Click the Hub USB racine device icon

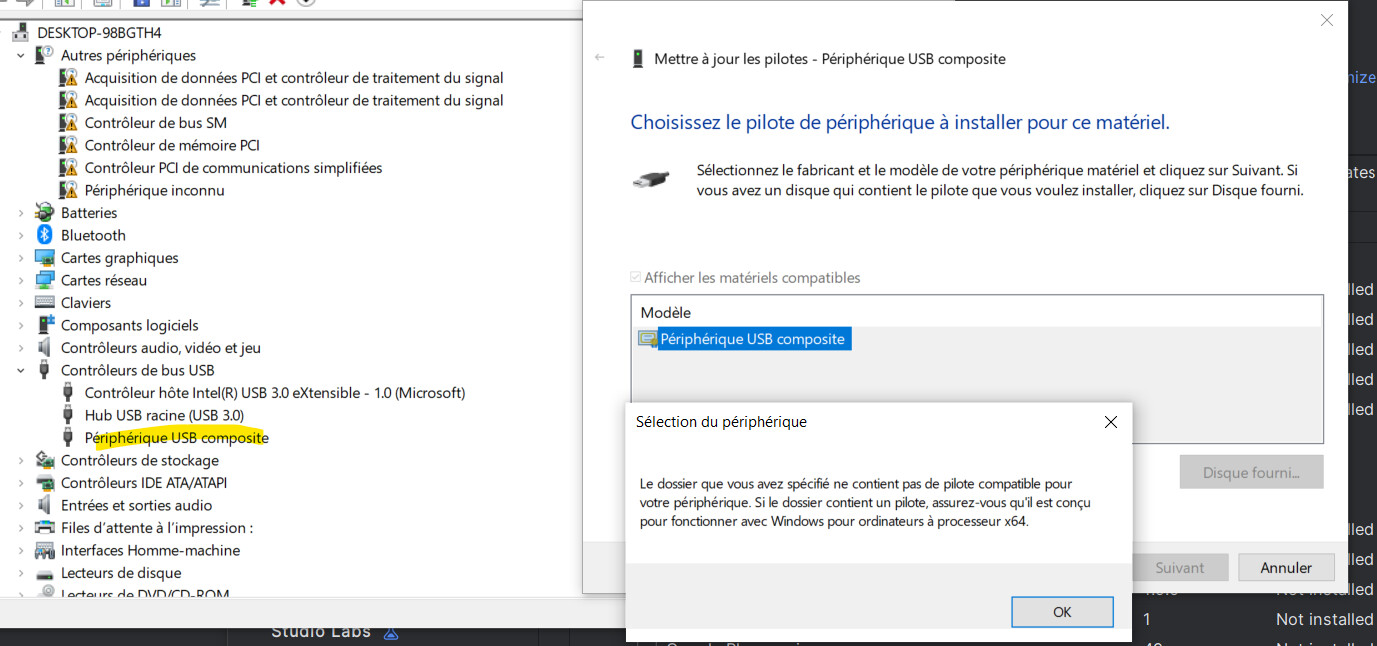pos(68,415)
